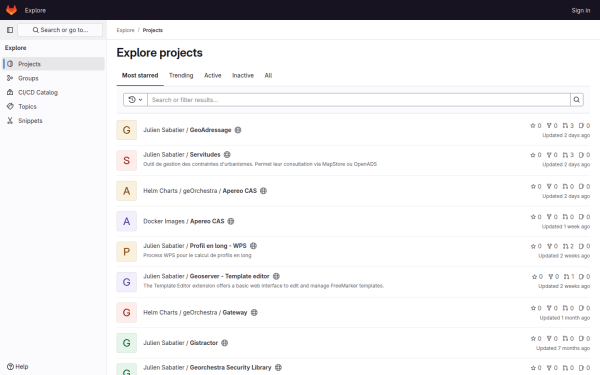
Task: Click the GitLab fox logo
Action: (11, 10)
